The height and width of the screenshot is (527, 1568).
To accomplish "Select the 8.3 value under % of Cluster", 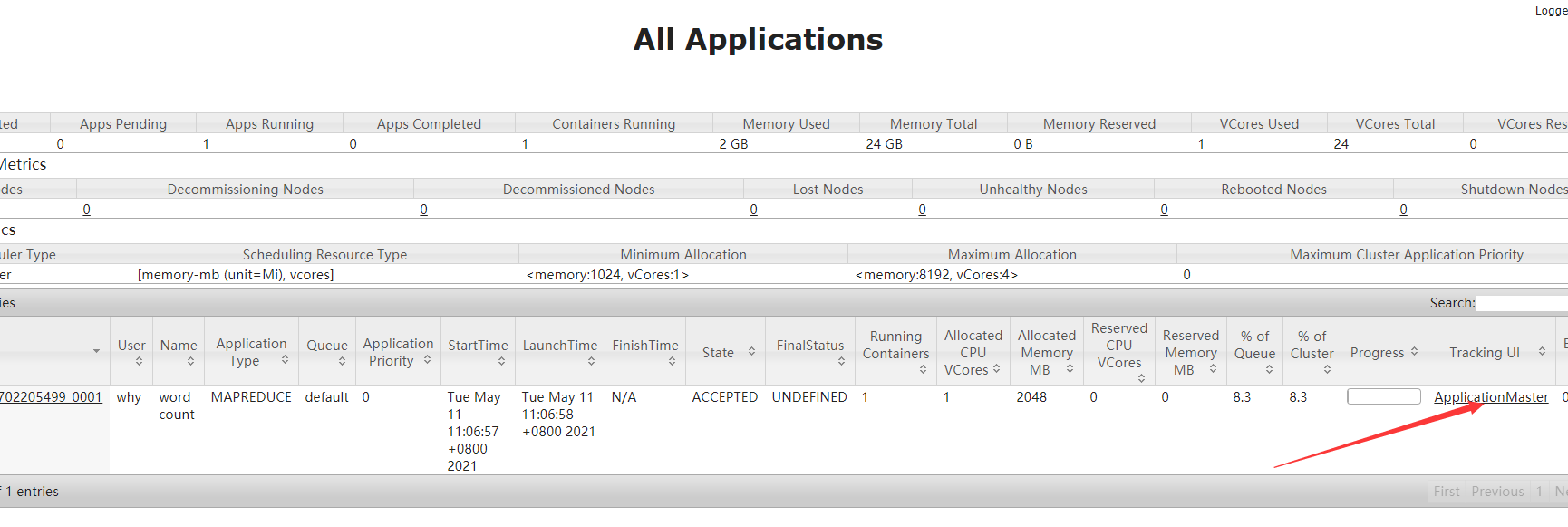I will point(1298,397).
